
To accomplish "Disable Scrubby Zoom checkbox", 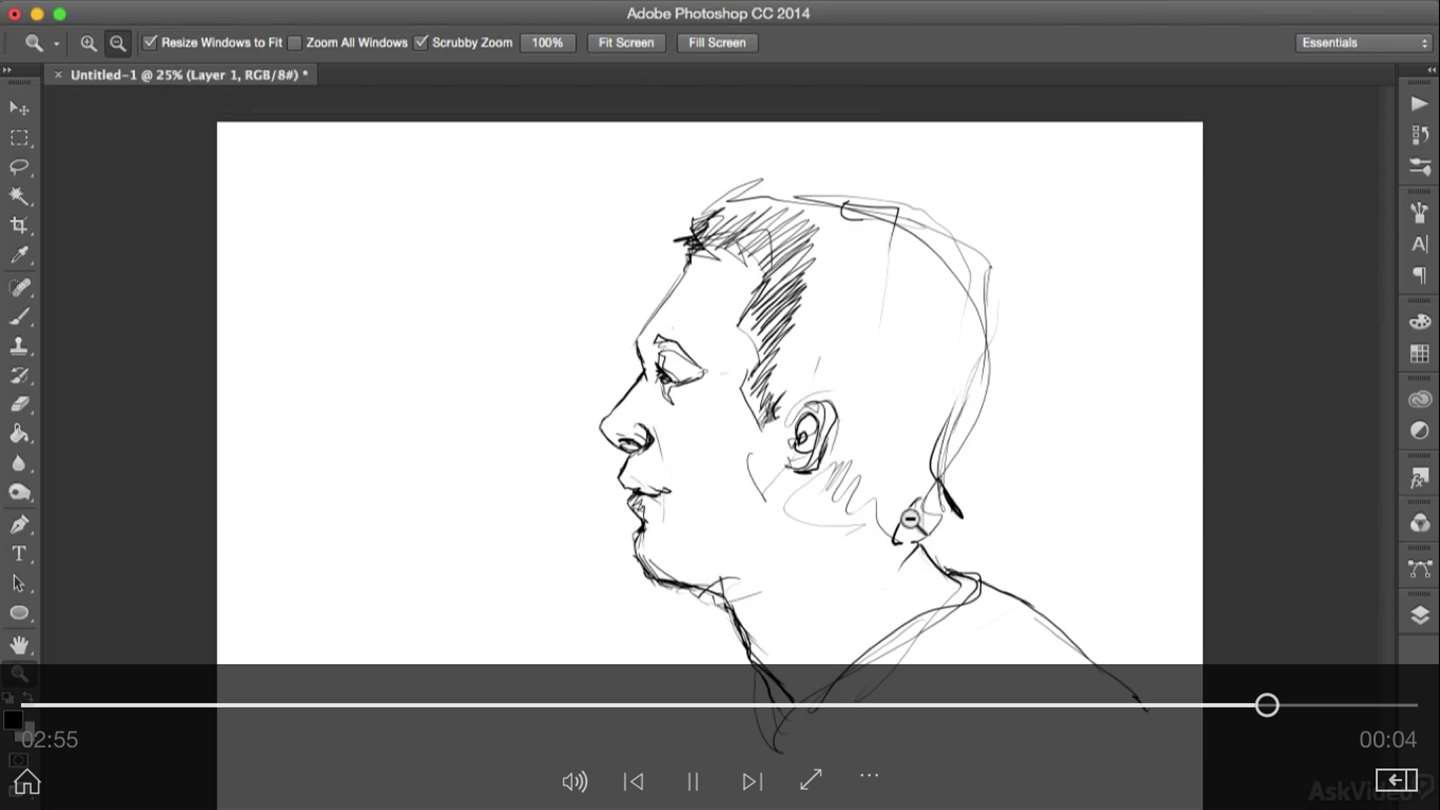I will (x=421, y=43).
